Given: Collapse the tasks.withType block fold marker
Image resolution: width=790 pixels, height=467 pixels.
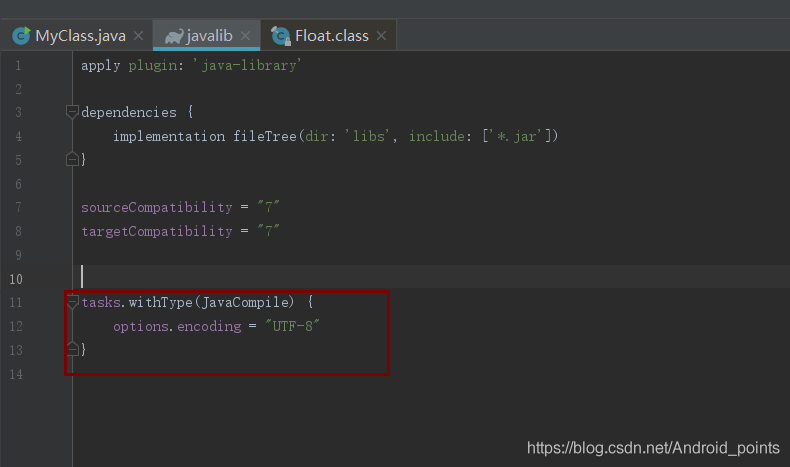Looking at the screenshot, I should pos(72,301).
